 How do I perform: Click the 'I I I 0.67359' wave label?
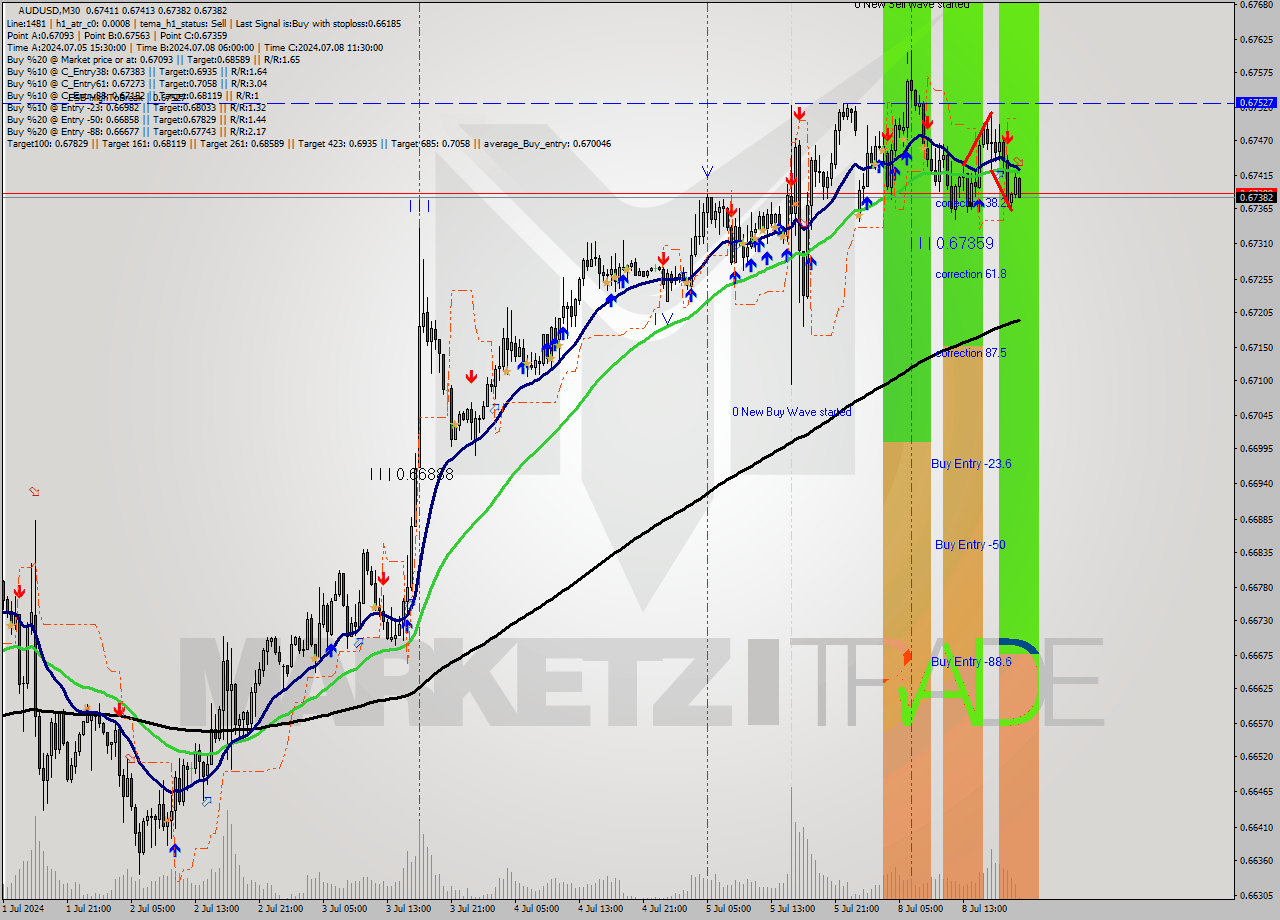[952, 243]
